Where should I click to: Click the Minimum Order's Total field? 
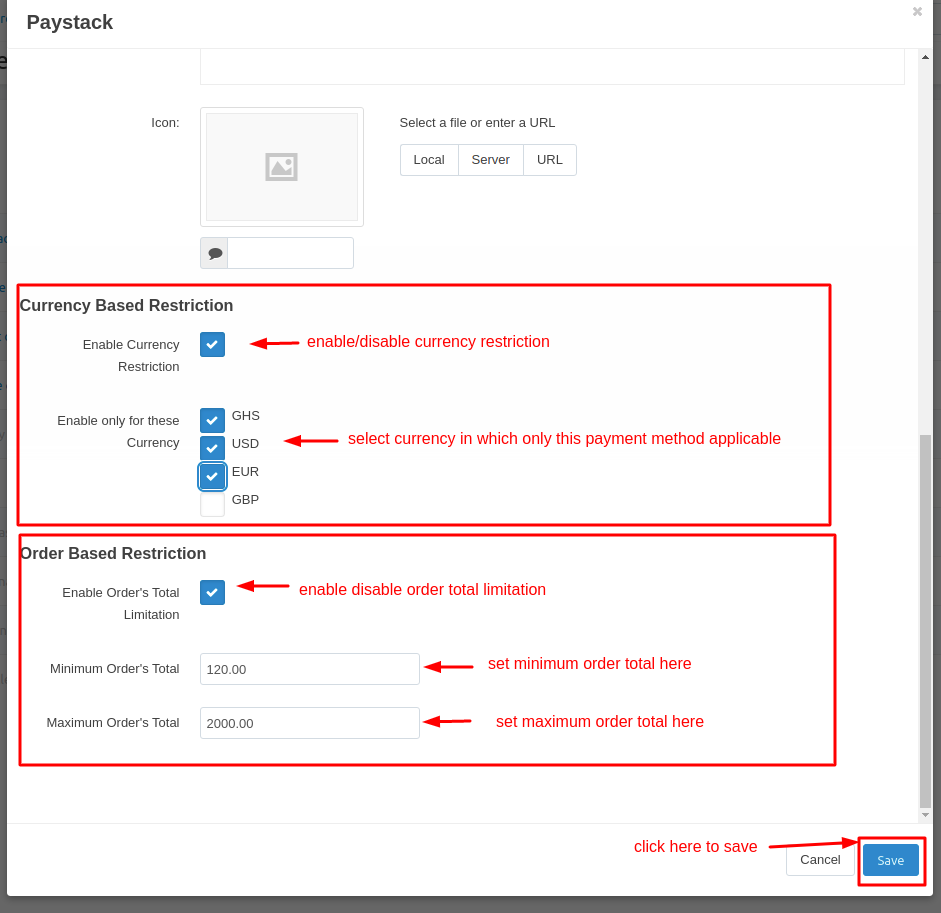(x=309, y=669)
